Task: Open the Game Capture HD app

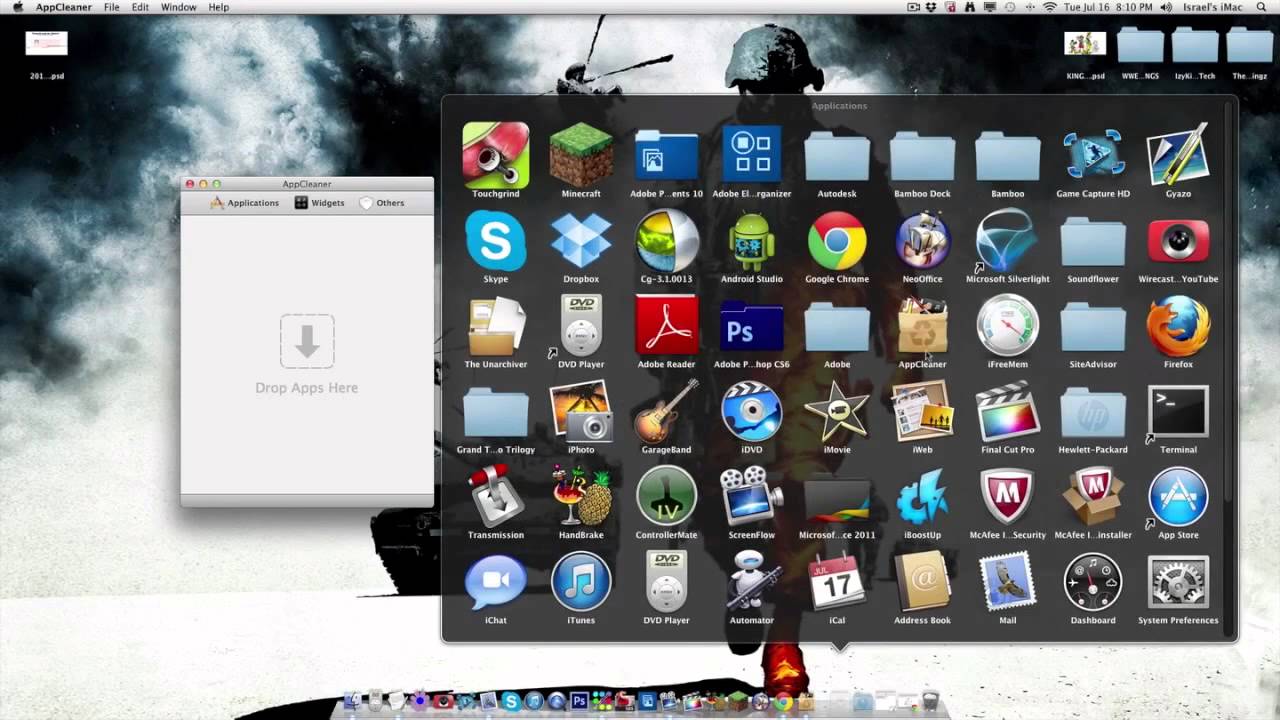Action: [x=1093, y=155]
